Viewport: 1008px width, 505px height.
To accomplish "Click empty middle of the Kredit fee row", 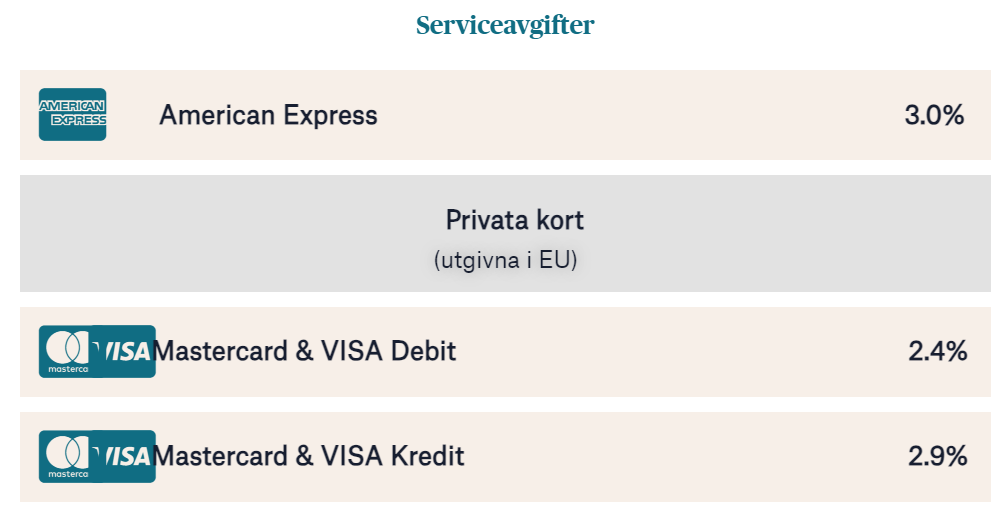I will (680, 456).
